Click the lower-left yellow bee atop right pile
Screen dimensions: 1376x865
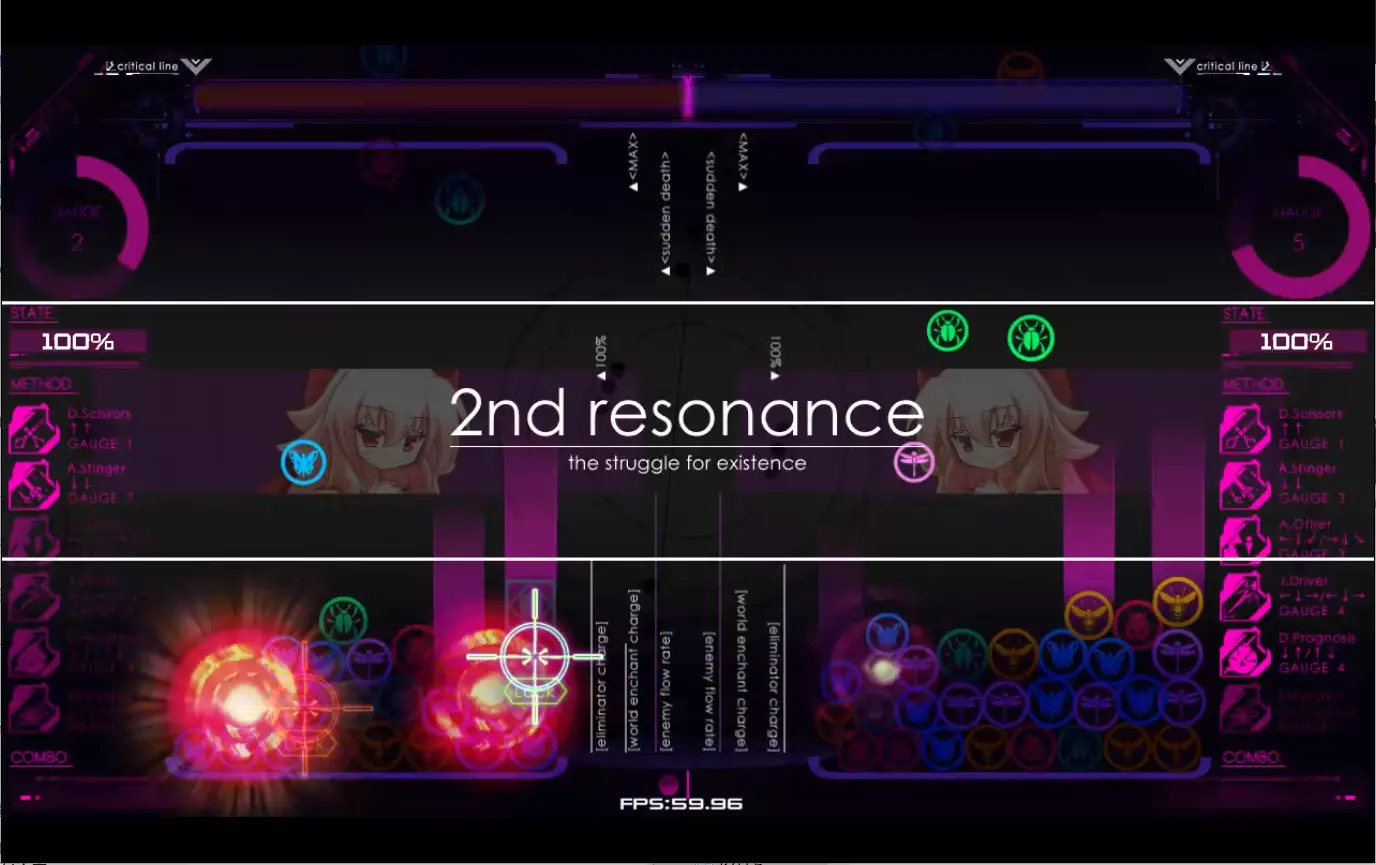tap(1089, 615)
